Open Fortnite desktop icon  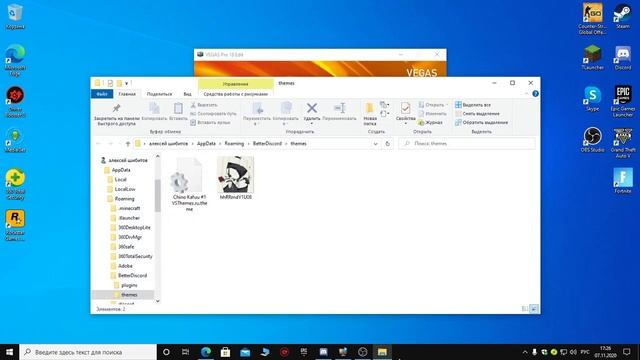622,181
